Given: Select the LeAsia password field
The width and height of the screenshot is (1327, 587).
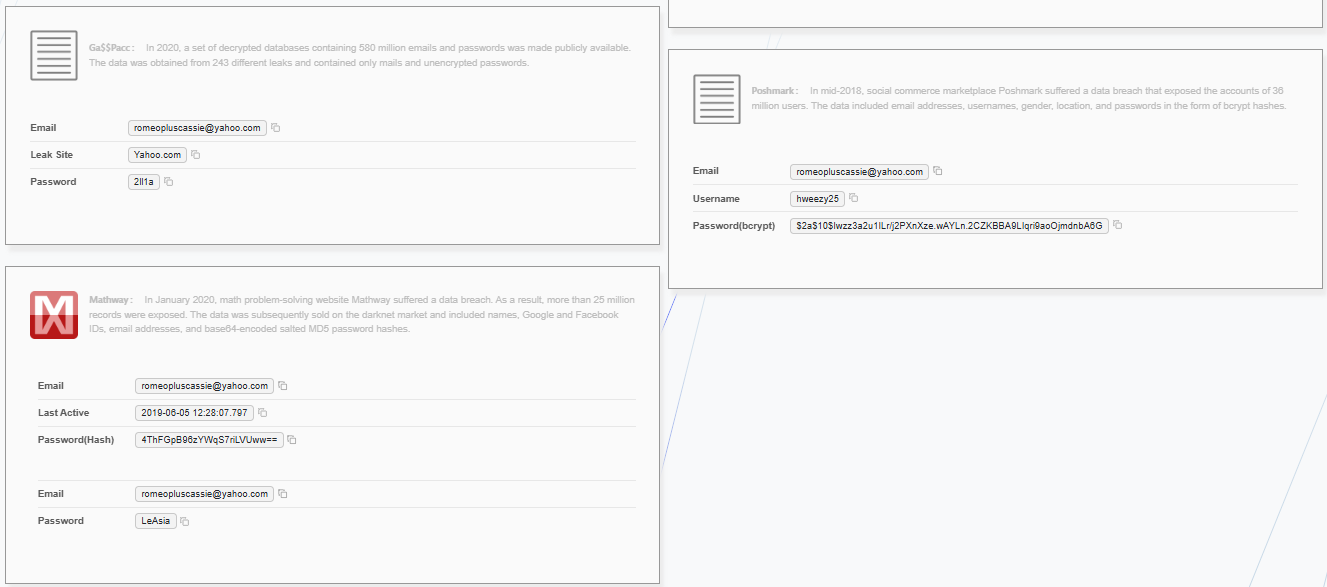Looking at the screenshot, I should coord(156,521).
